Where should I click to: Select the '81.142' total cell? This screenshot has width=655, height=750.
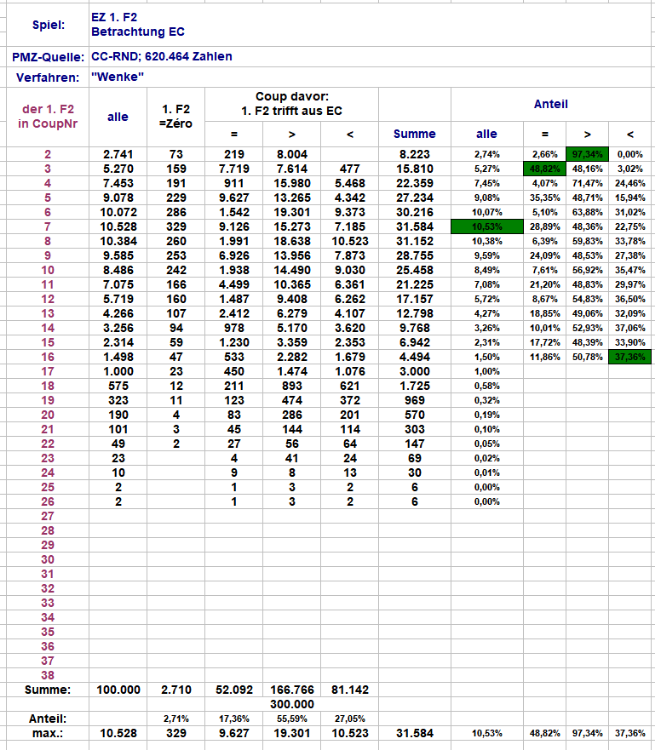point(350,690)
